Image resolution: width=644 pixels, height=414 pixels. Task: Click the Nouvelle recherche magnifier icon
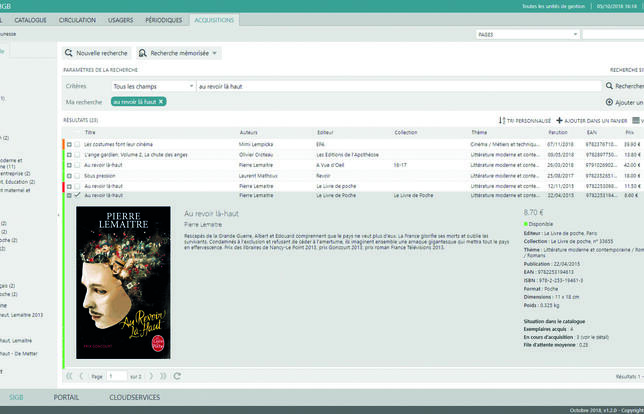pos(69,53)
